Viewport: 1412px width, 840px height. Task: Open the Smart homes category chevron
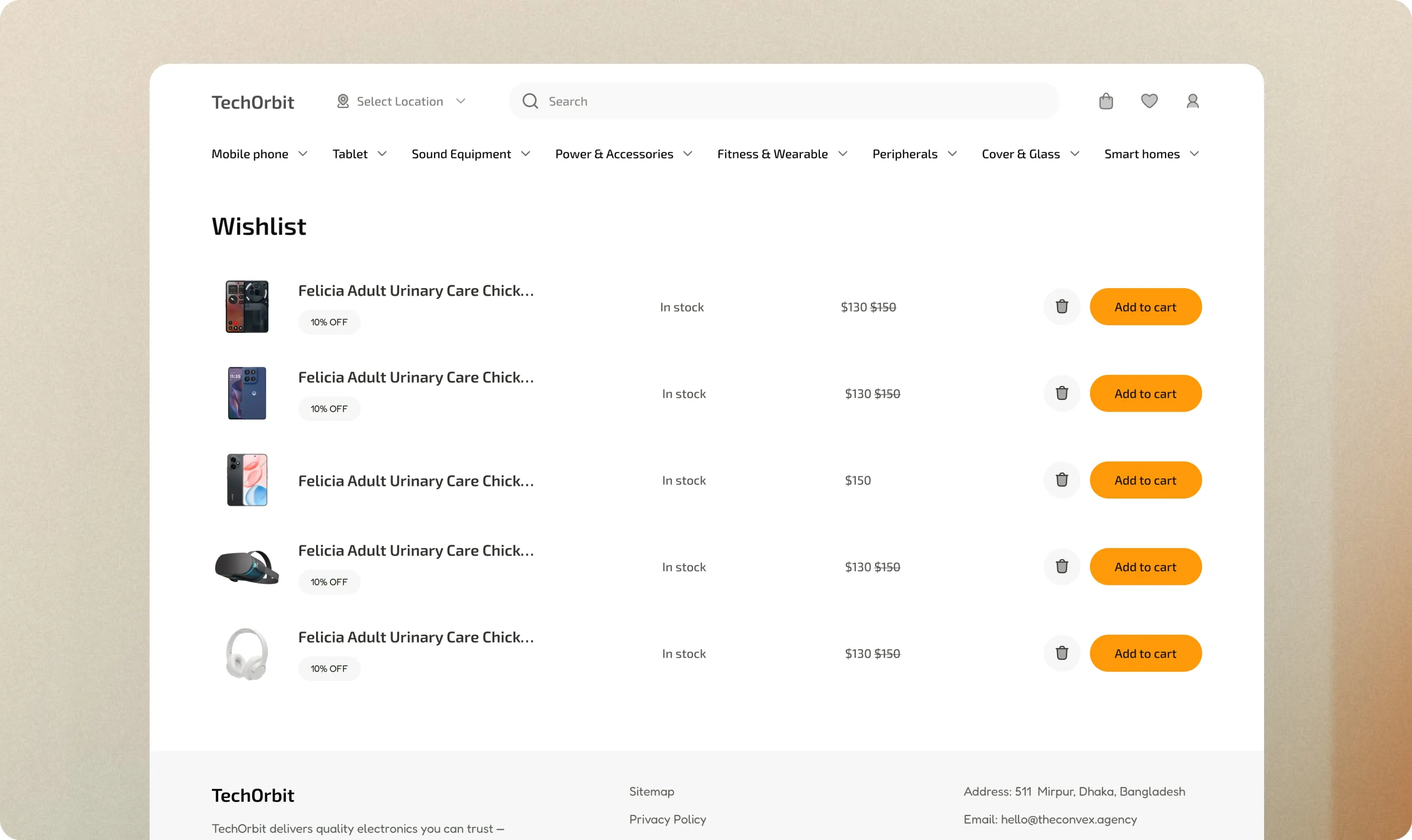tap(1194, 154)
